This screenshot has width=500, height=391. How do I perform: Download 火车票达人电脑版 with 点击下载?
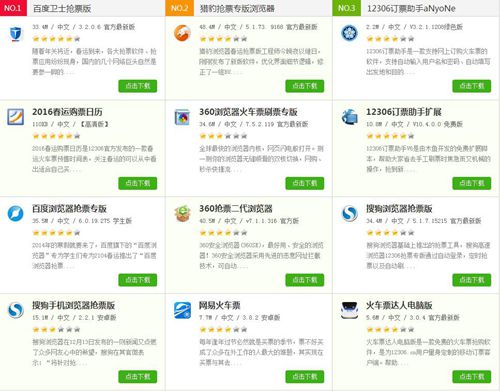click(472, 377)
